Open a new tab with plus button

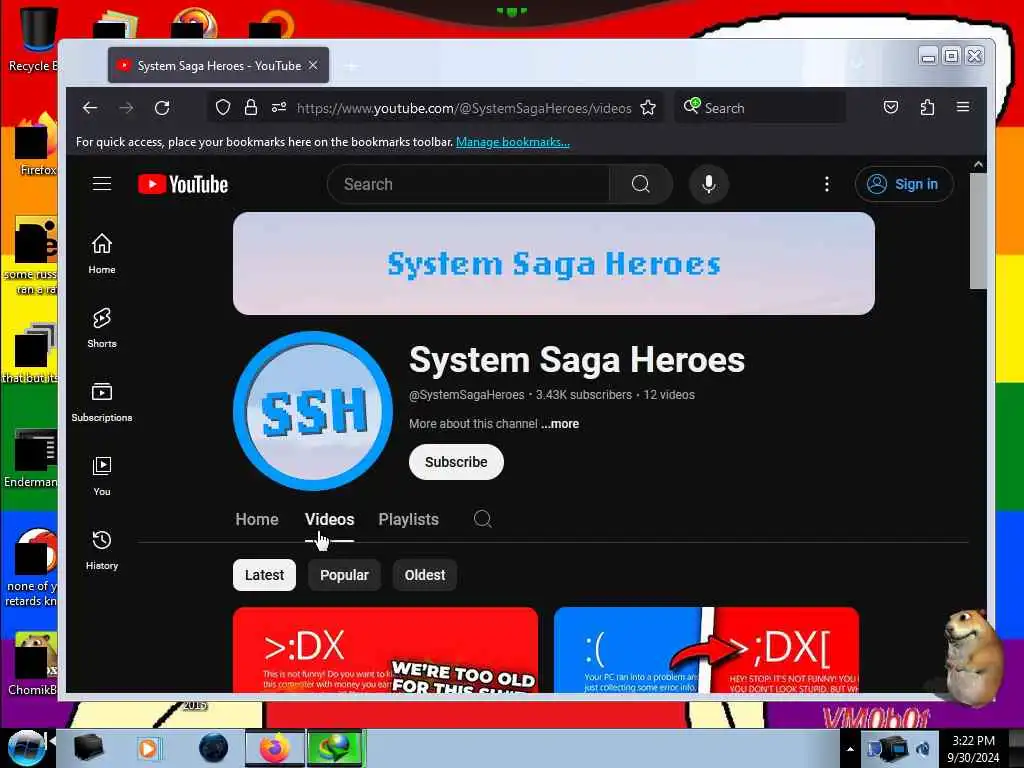click(351, 65)
